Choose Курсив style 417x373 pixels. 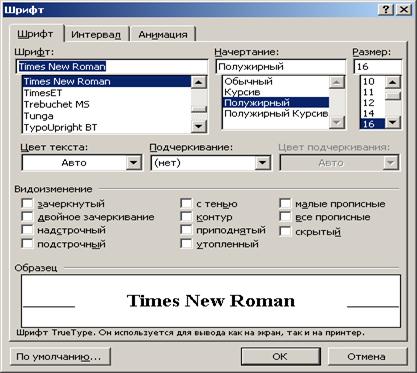pos(276,92)
